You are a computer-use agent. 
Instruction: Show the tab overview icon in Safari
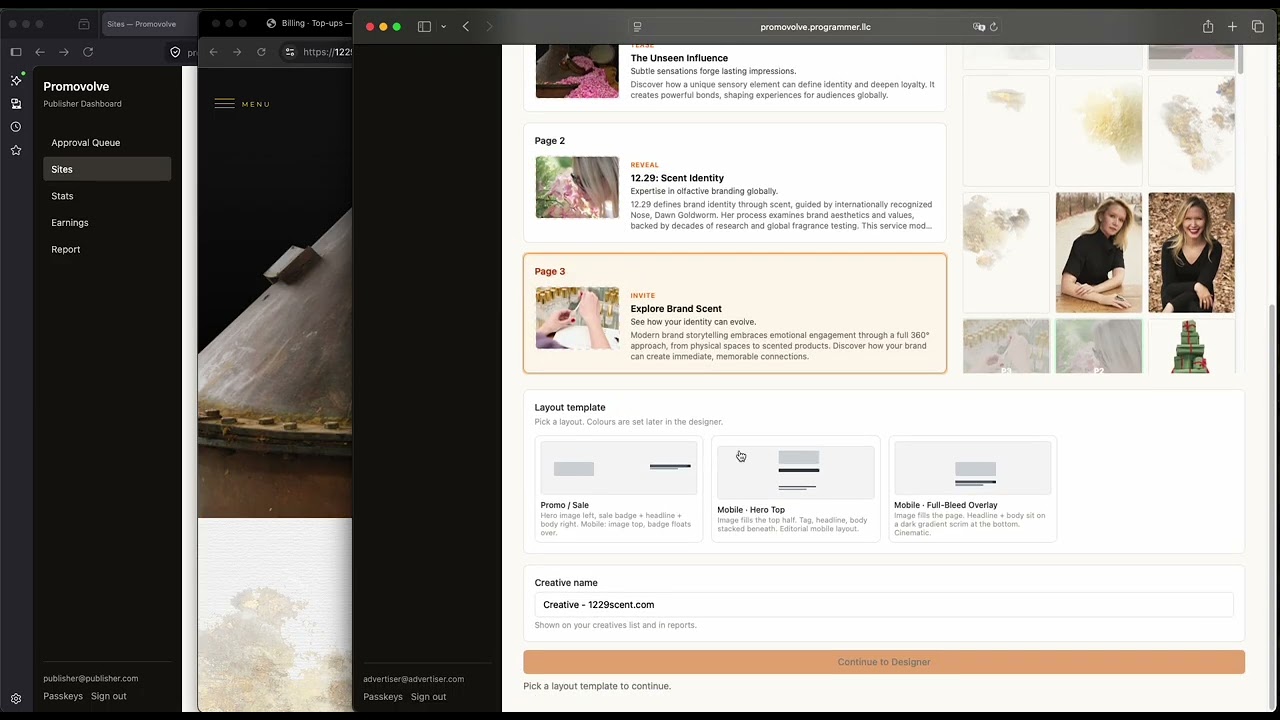1258,27
